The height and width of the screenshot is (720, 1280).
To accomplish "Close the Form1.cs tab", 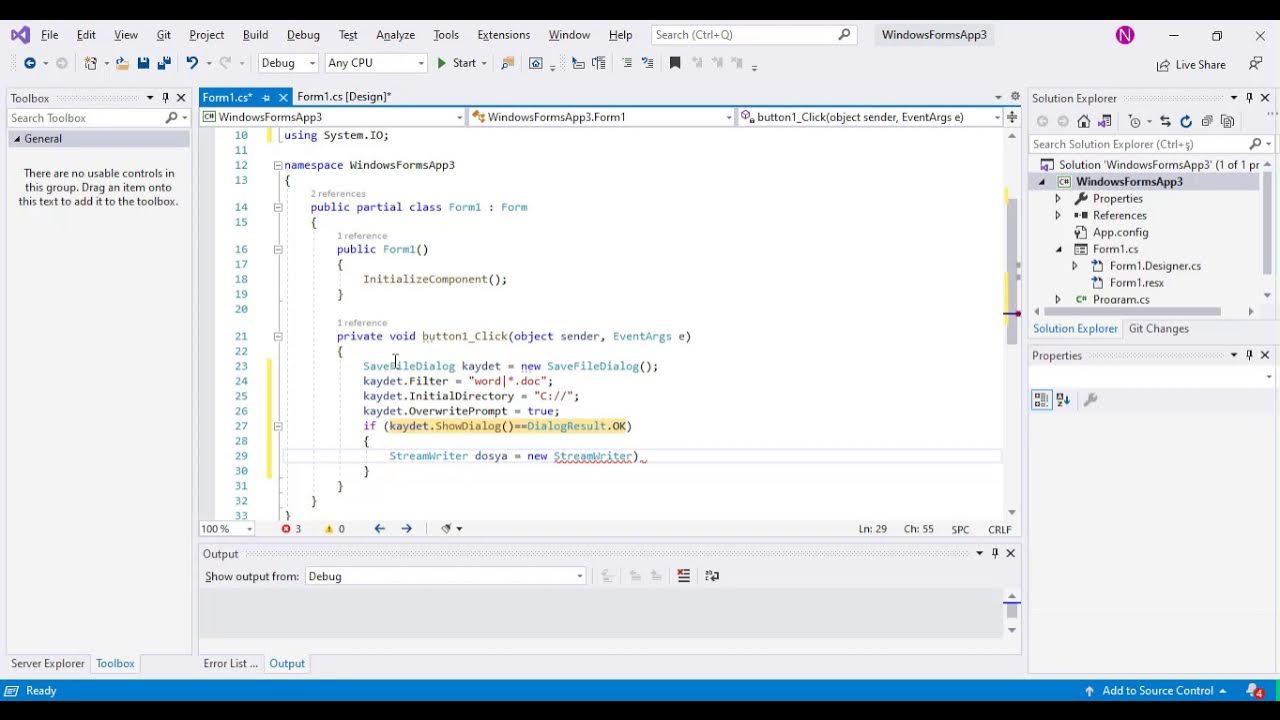I will pos(283,97).
